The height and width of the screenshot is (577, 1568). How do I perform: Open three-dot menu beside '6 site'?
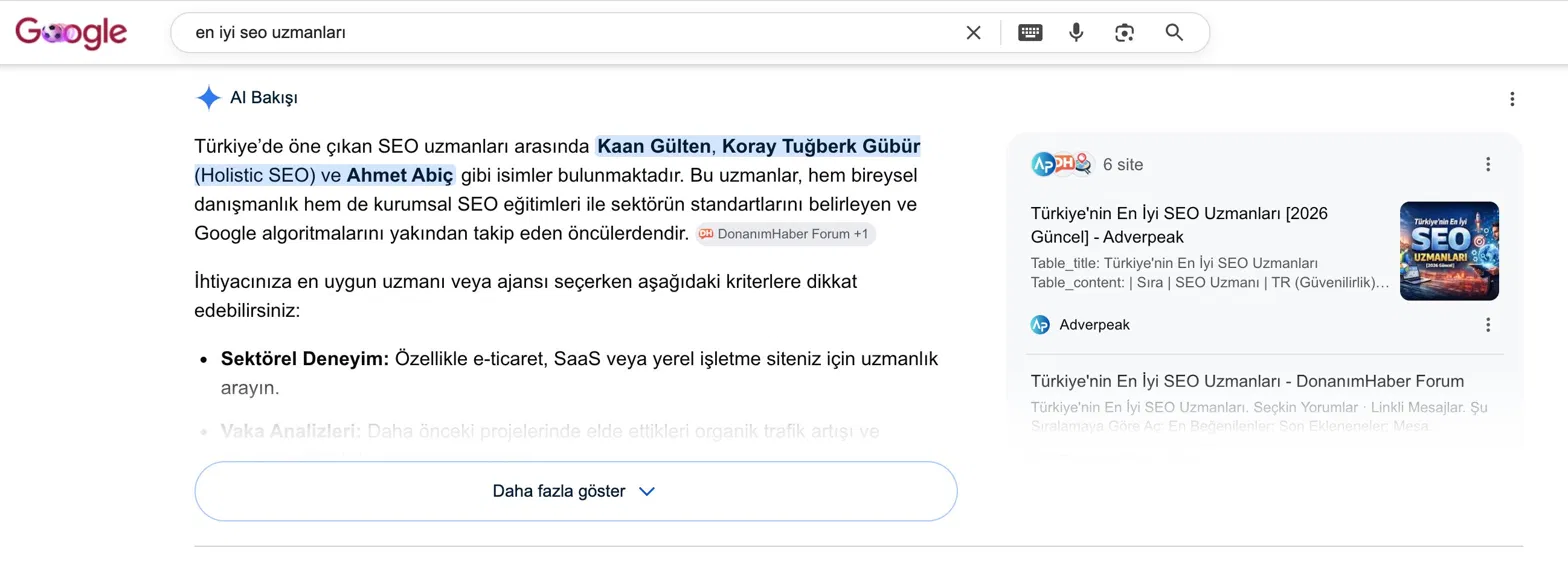(x=1488, y=164)
